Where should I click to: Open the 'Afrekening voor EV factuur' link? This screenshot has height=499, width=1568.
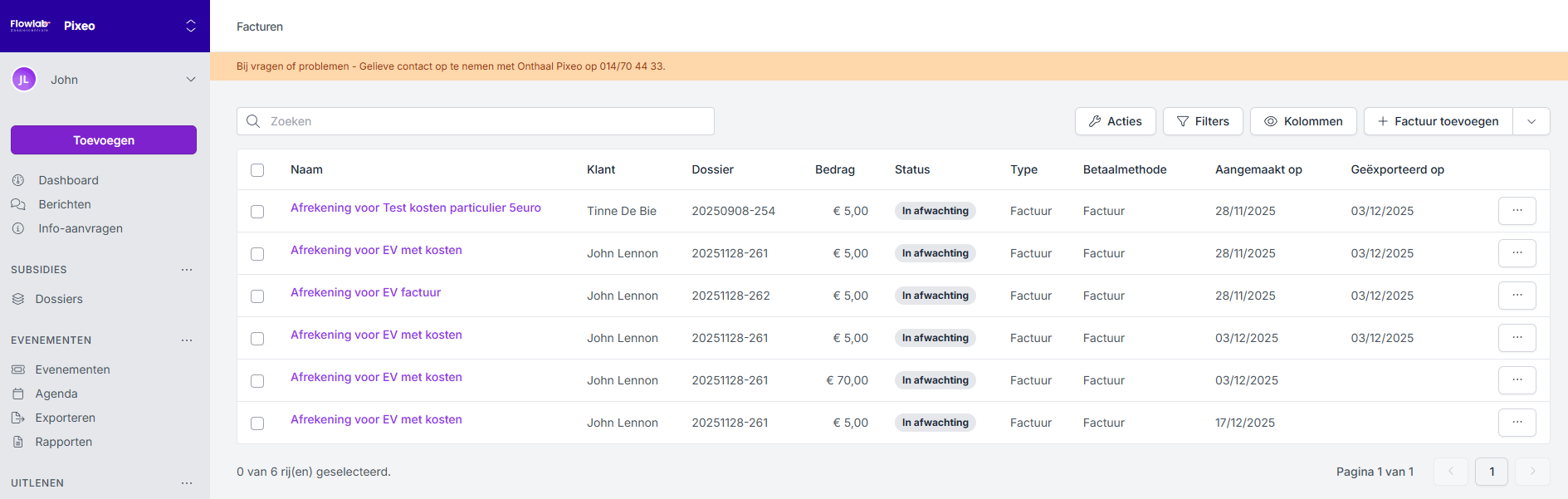365,292
